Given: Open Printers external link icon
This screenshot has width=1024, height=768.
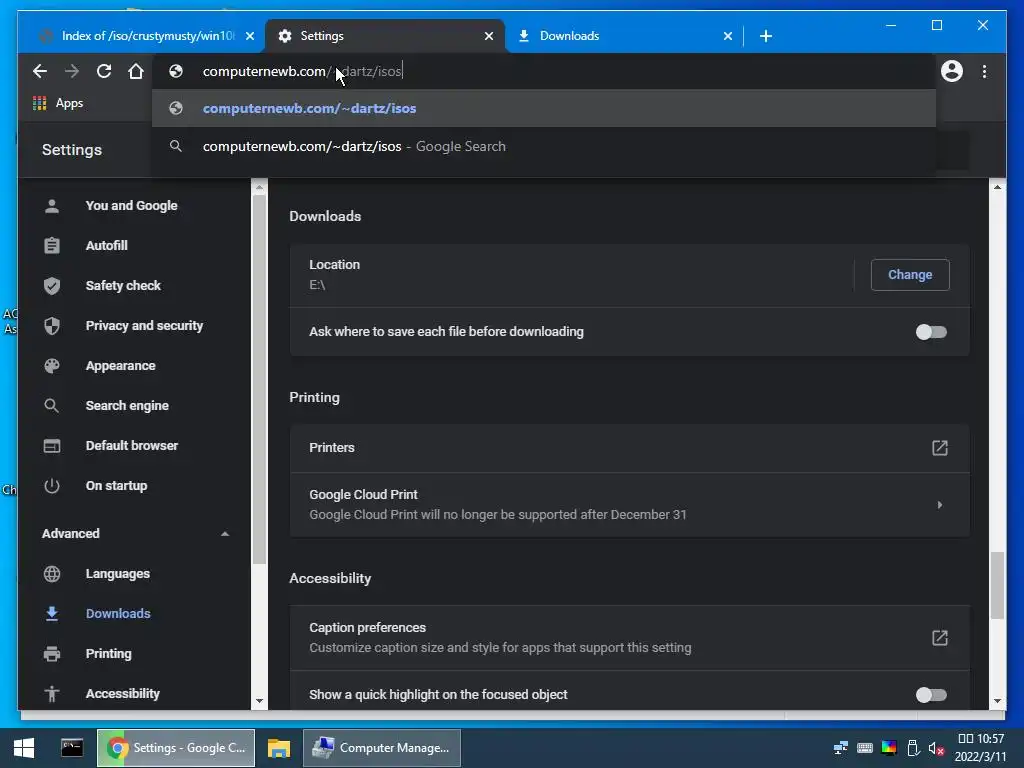Looking at the screenshot, I should click(939, 448).
